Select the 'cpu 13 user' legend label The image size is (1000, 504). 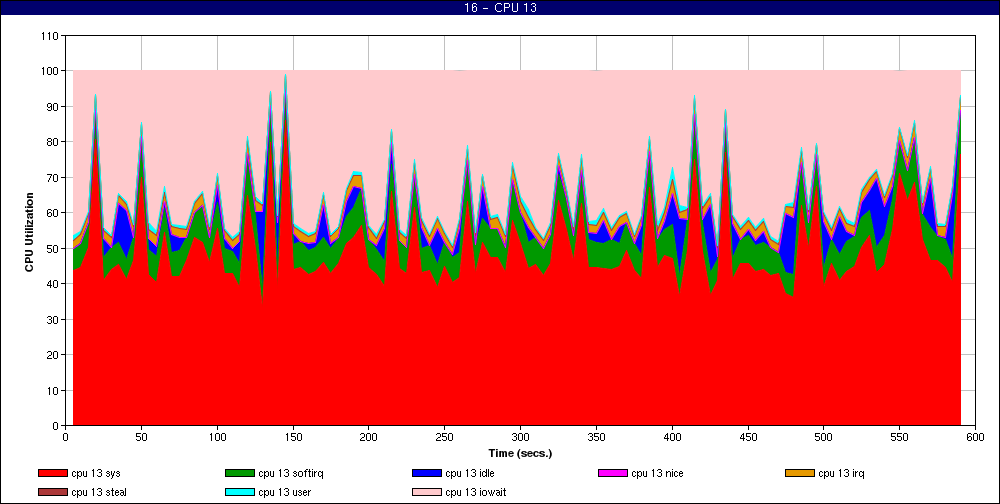click(x=284, y=493)
